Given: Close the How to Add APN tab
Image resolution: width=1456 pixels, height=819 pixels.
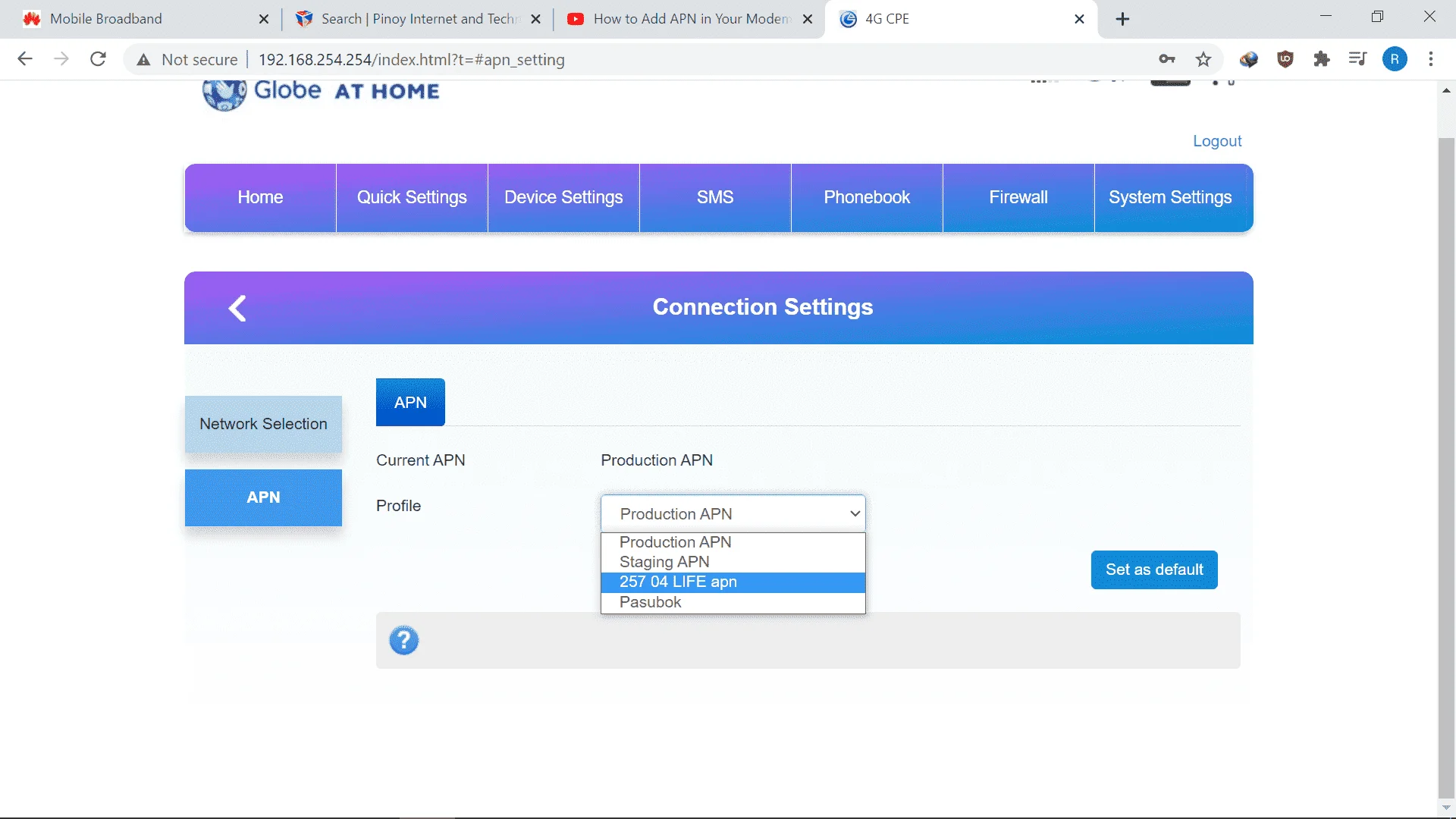Looking at the screenshot, I should [808, 19].
